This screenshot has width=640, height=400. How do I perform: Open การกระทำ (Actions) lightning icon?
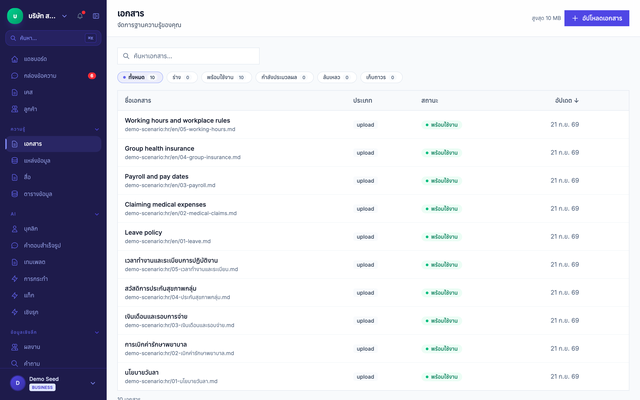(x=15, y=279)
